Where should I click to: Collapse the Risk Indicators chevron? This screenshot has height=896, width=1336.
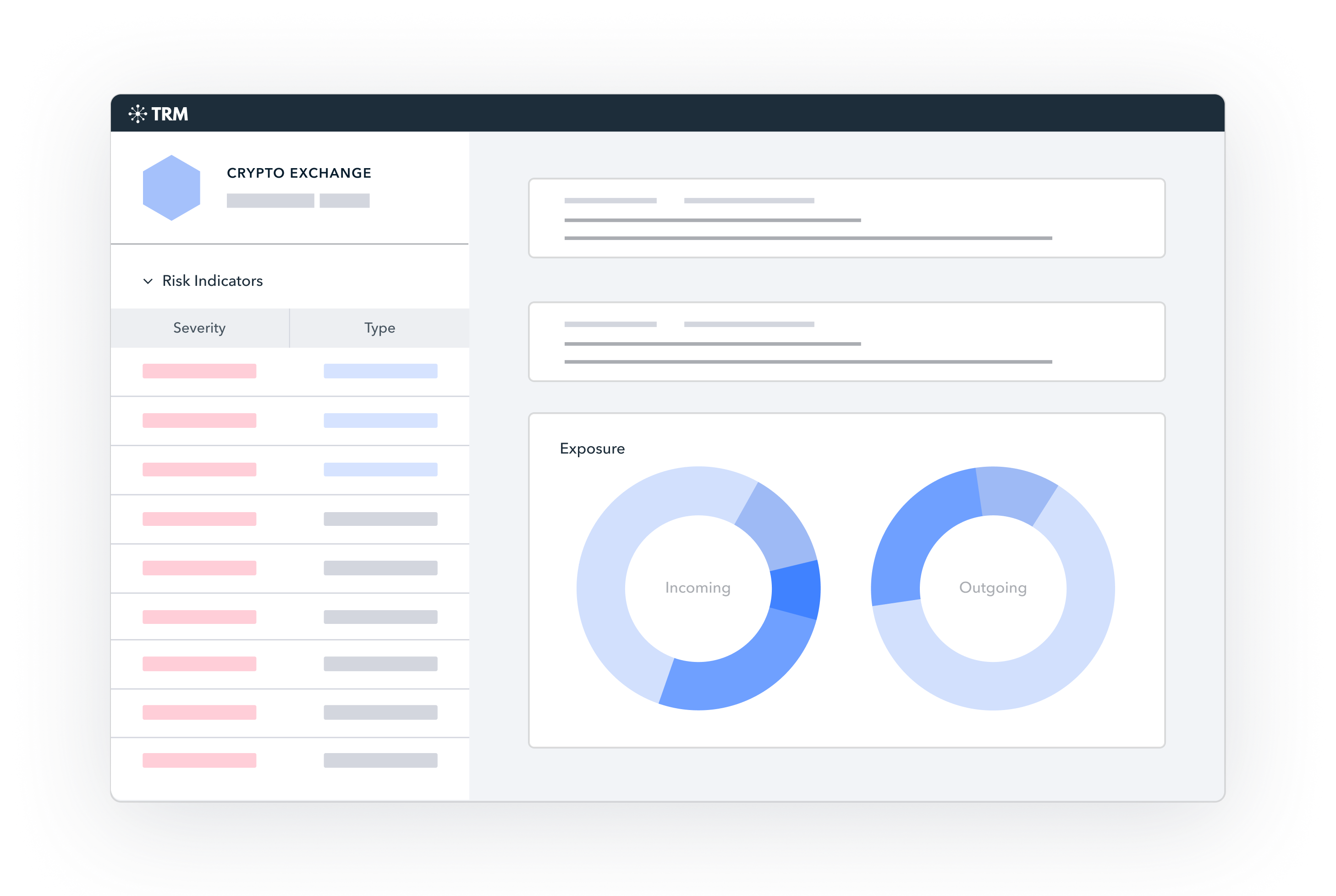148,281
